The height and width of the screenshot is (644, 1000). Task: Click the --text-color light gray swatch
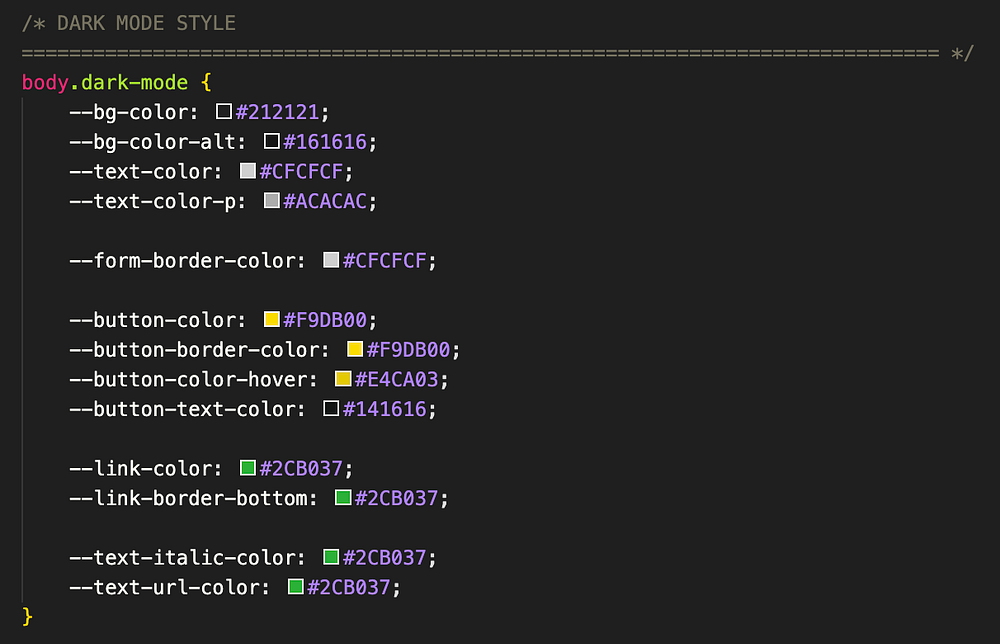248,171
